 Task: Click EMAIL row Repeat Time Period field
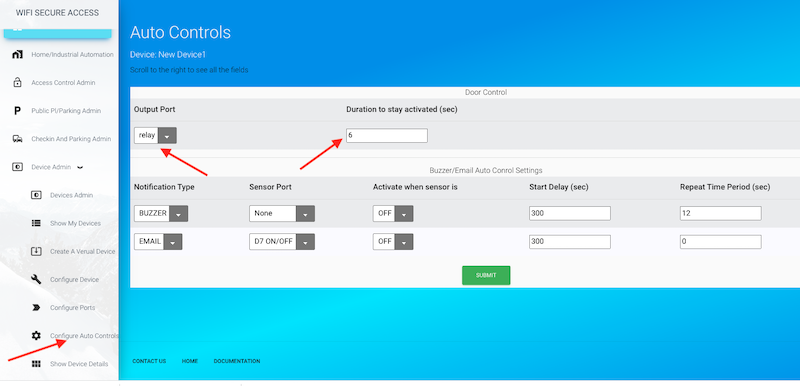(720, 242)
